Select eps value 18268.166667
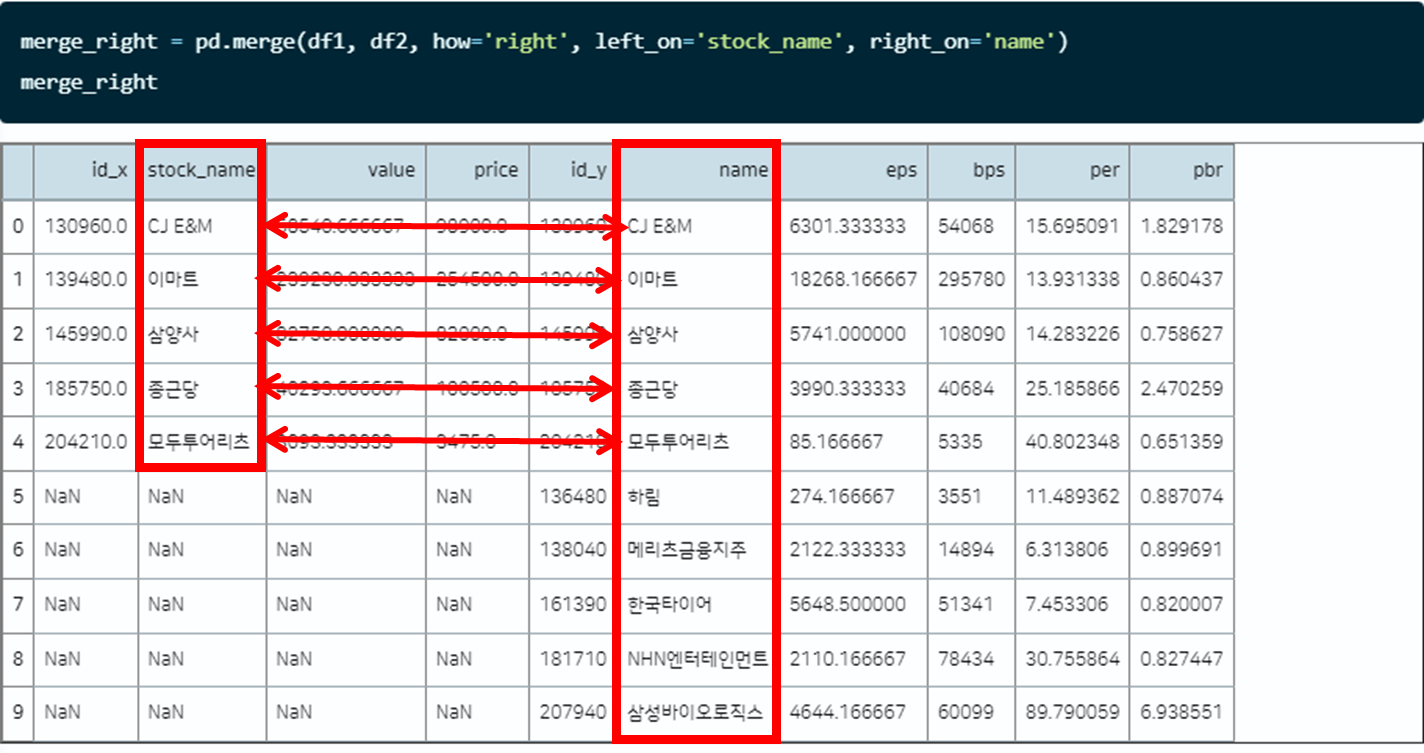 coord(853,280)
